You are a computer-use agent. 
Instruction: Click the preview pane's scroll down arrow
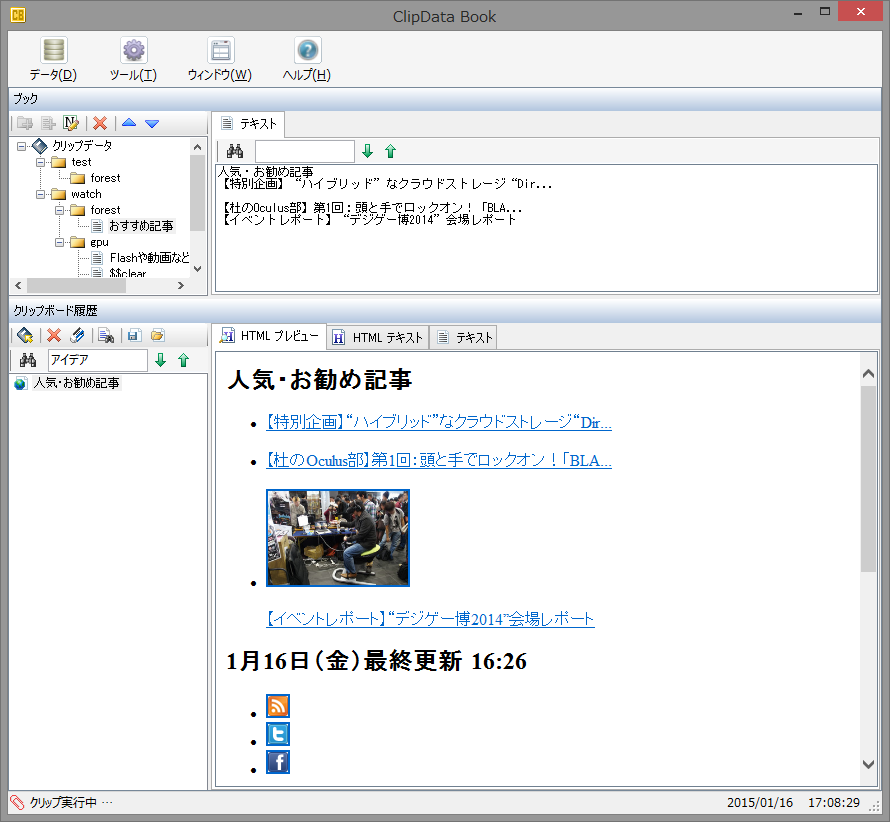[x=868, y=764]
